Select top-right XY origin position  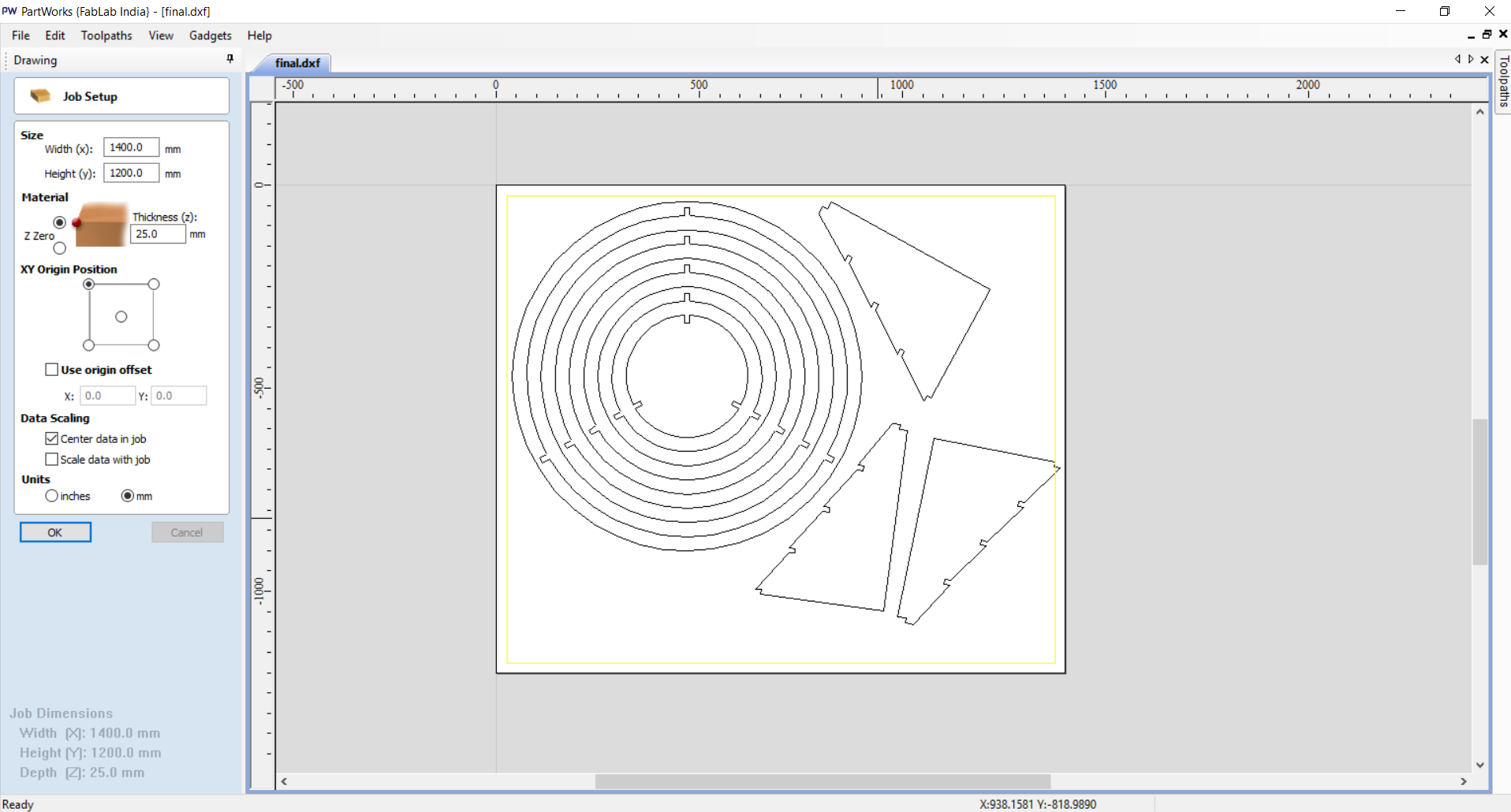coord(154,284)
